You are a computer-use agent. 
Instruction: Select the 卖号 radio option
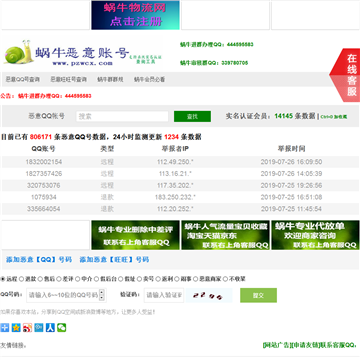coord(139,279)
